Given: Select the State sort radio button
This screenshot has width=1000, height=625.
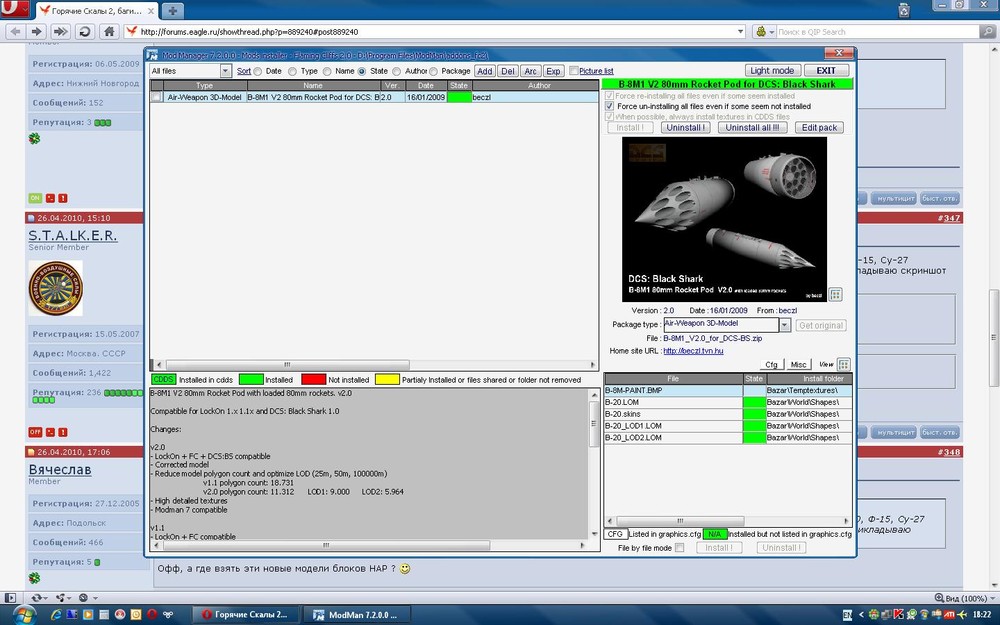Looking at the screenshot, I should (362, 71).
